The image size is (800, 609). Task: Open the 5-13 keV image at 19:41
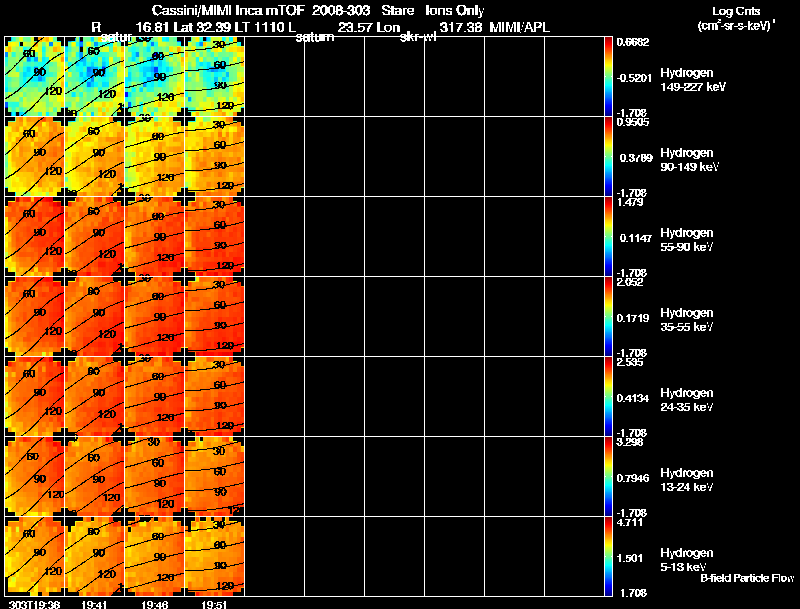click(94, 556)
